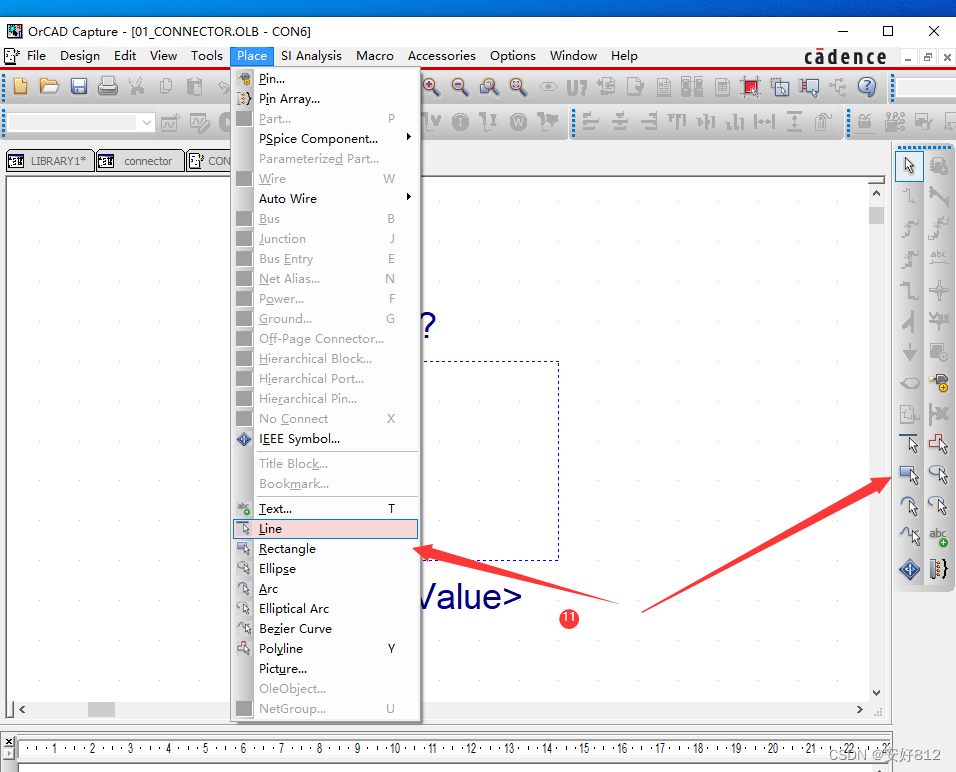Open the part selector combo box dropdown
The image size is (956, 772).
pyautogui.click(x=147, y=123)
